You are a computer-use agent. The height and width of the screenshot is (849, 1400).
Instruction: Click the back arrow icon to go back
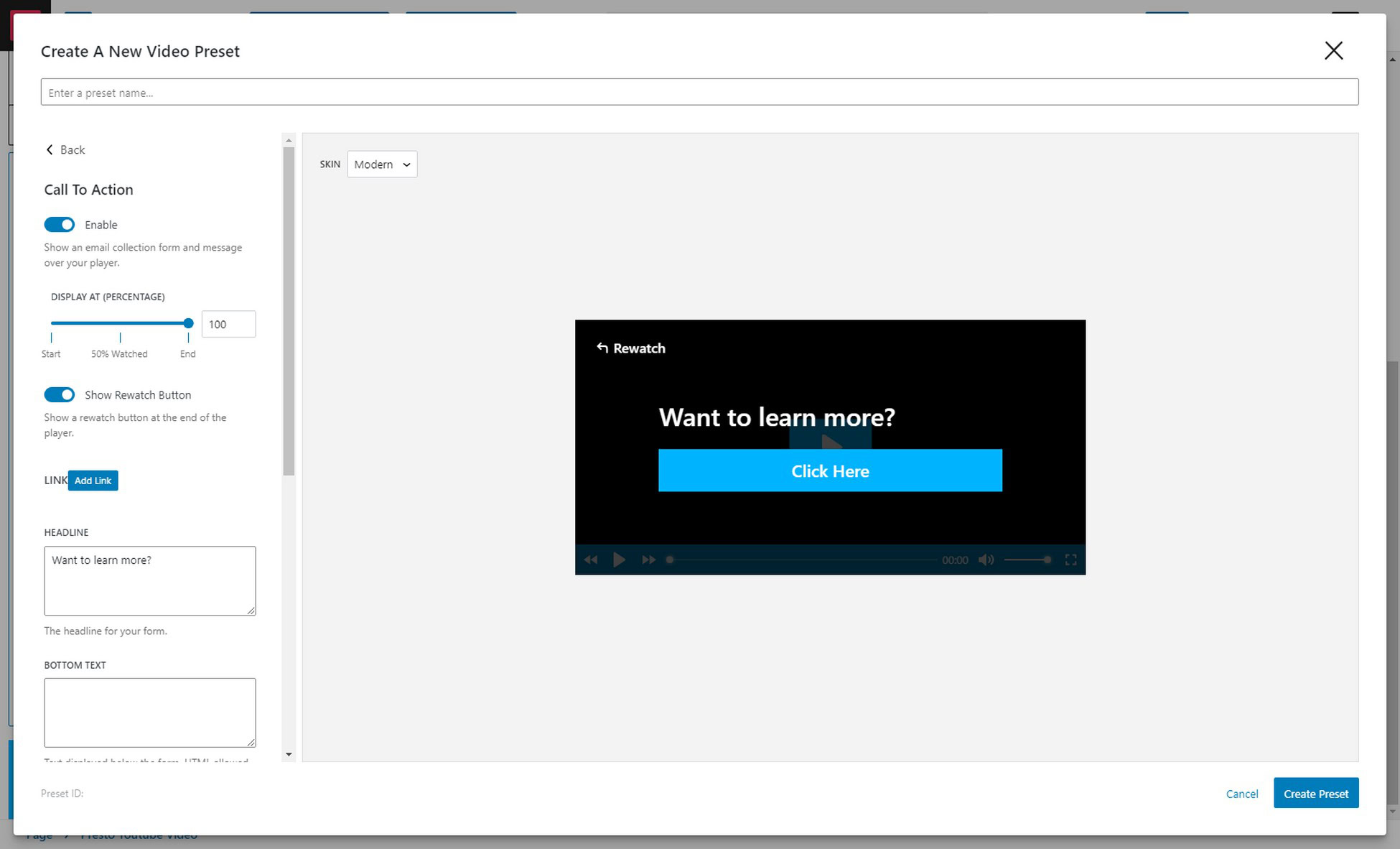point(51,149)
